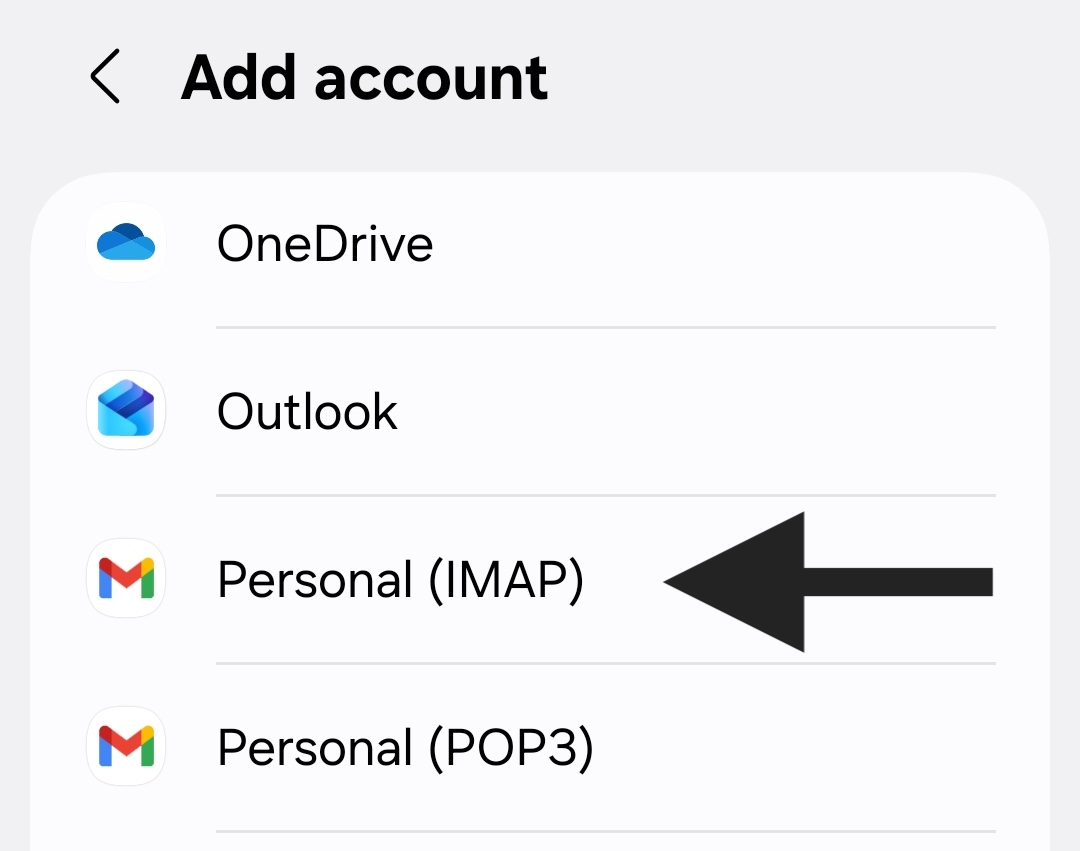Go back using the back arrow
This screenshot has width=1080, height=851.
[x=105, y=78]
